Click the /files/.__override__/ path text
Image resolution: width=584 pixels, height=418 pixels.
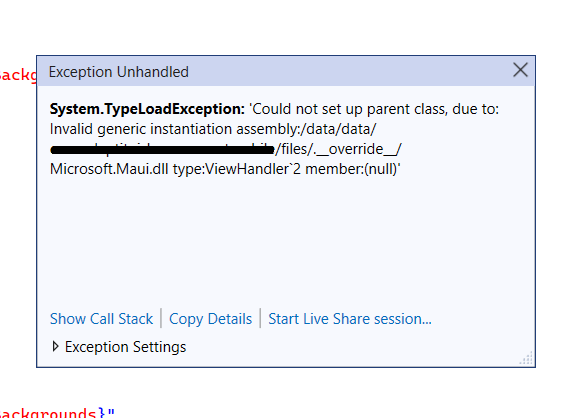tap(339, 149)
